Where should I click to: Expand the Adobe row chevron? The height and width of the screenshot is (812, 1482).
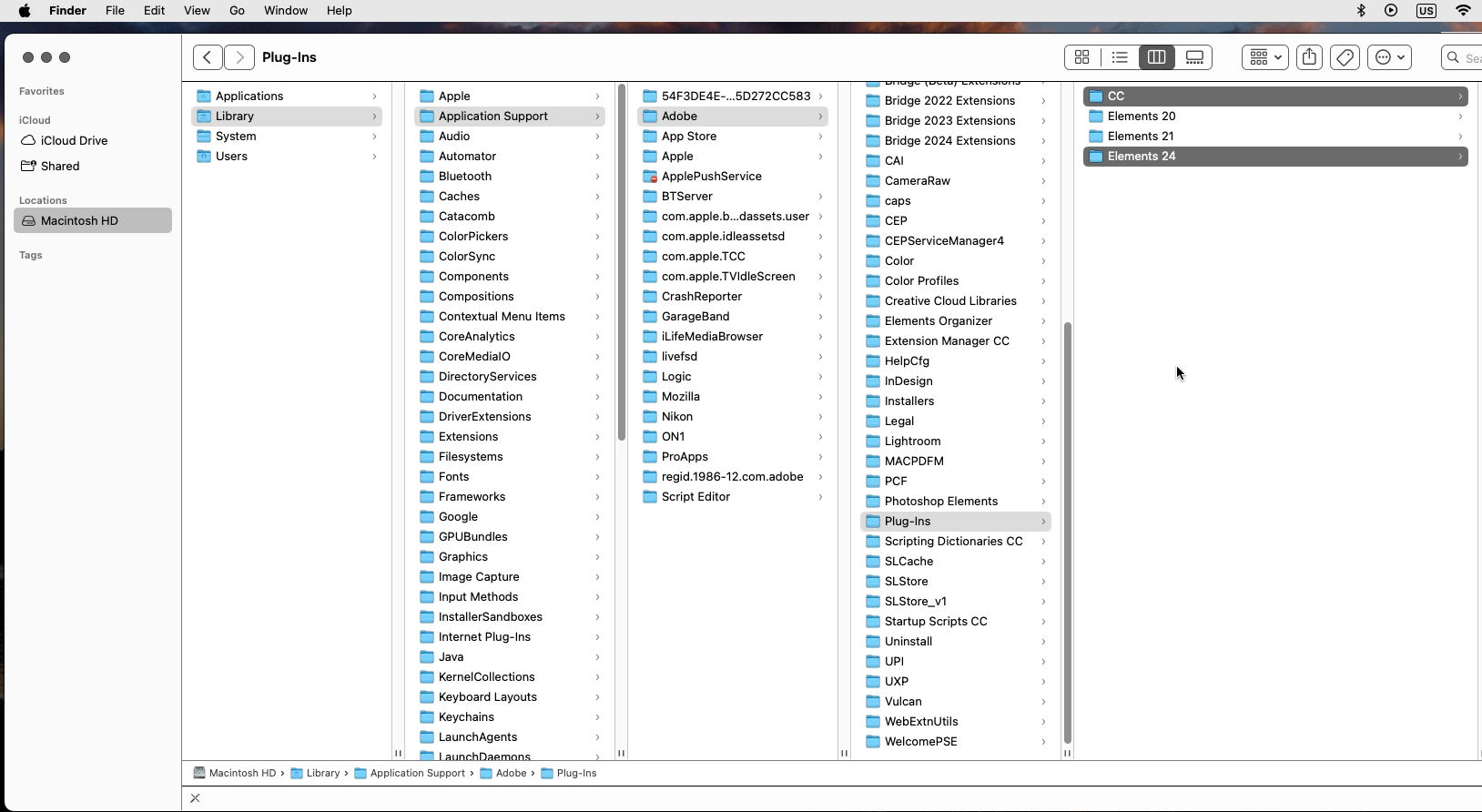point(820,117)
